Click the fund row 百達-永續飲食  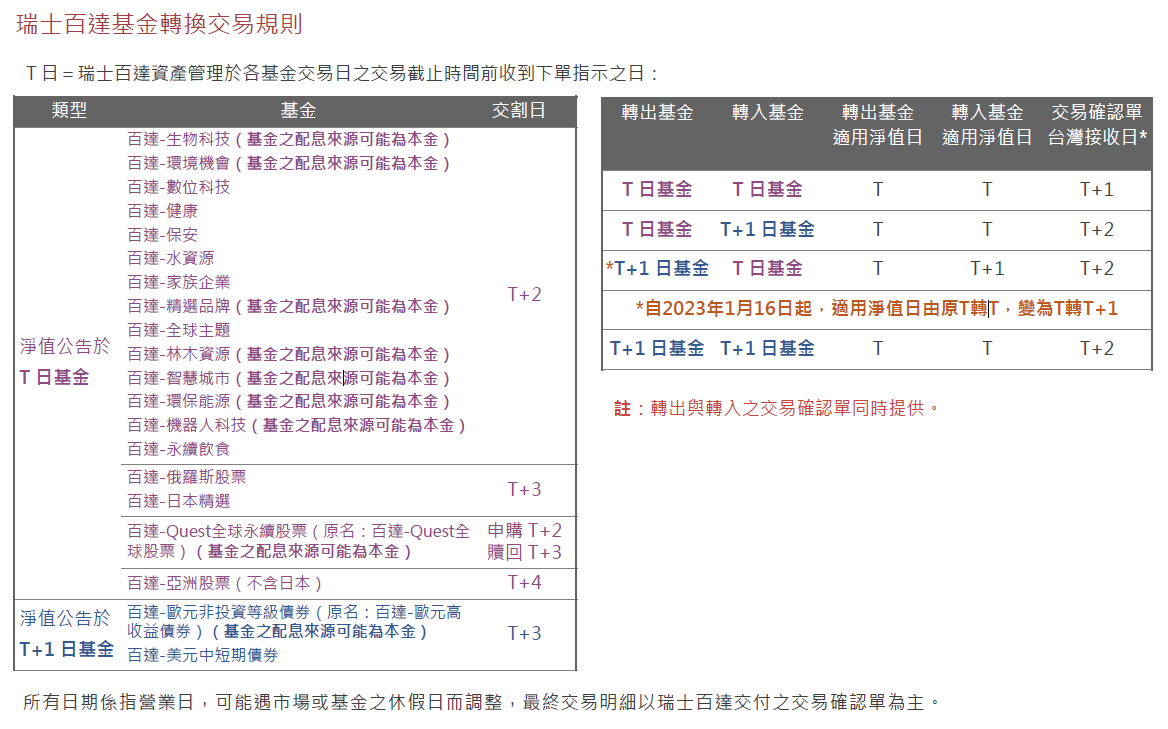click(x=179, y=449)
